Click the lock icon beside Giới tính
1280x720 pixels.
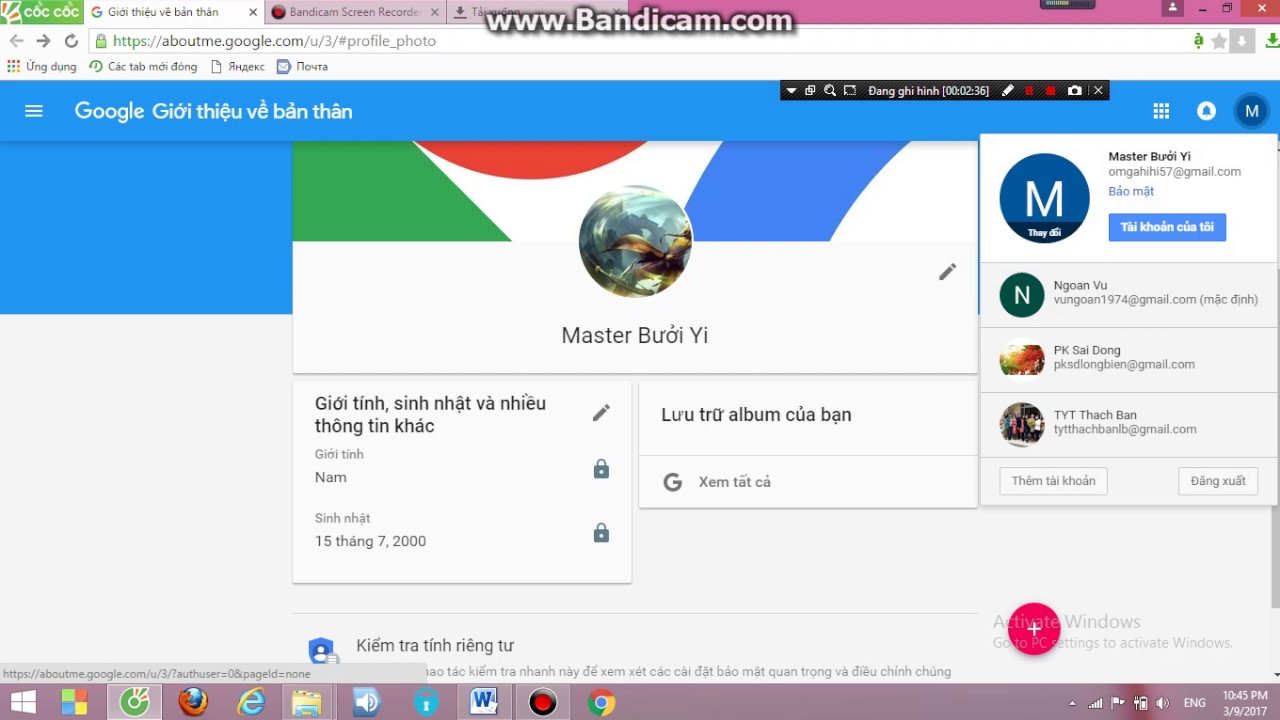click(601, 469)
